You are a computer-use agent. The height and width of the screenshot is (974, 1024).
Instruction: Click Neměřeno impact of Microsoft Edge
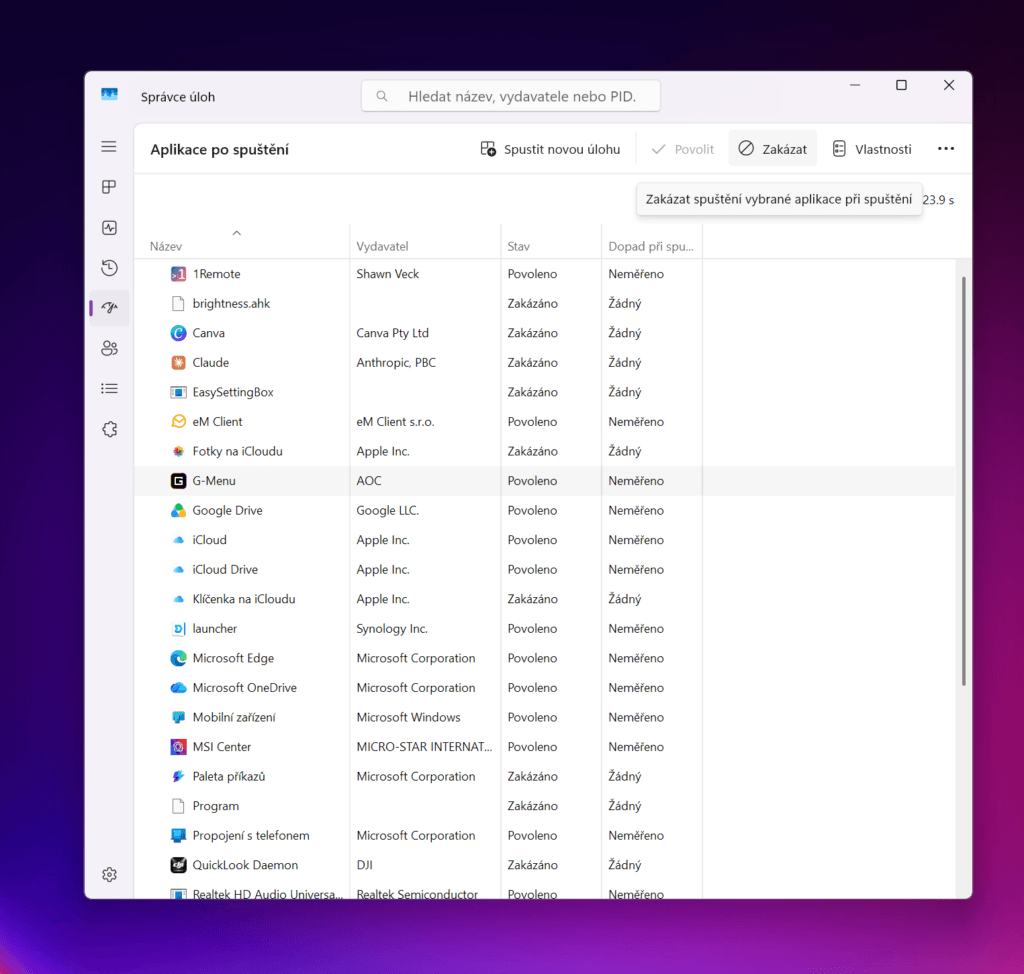click(x=636, y=658)
